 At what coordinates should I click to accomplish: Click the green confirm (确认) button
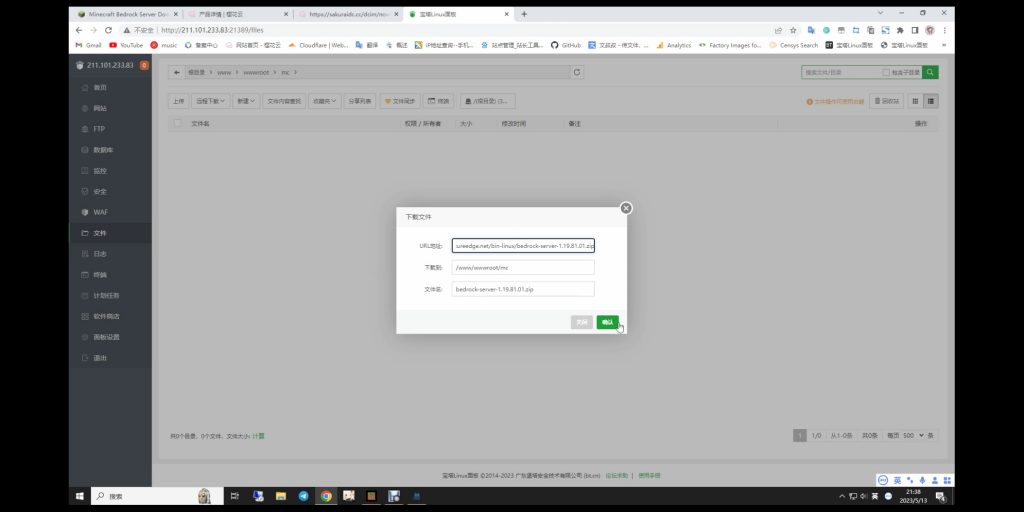point(607,322)
